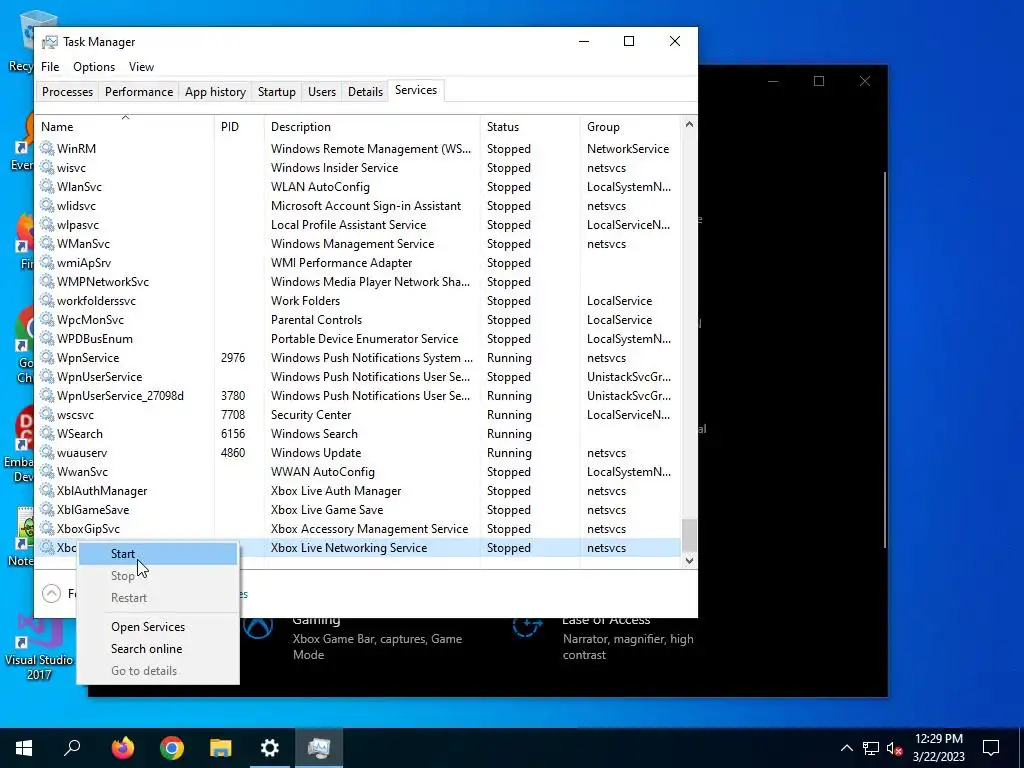The image size is (1024, 768).
Task: Sort services by PID column
Action: tap(239, 127)
